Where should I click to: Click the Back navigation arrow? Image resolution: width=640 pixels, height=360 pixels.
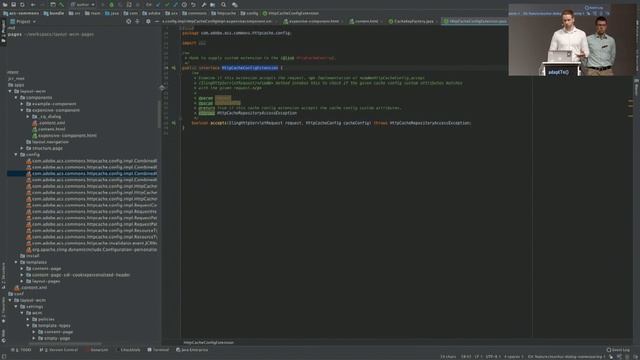pyautogui.click(x=33, y=4)
